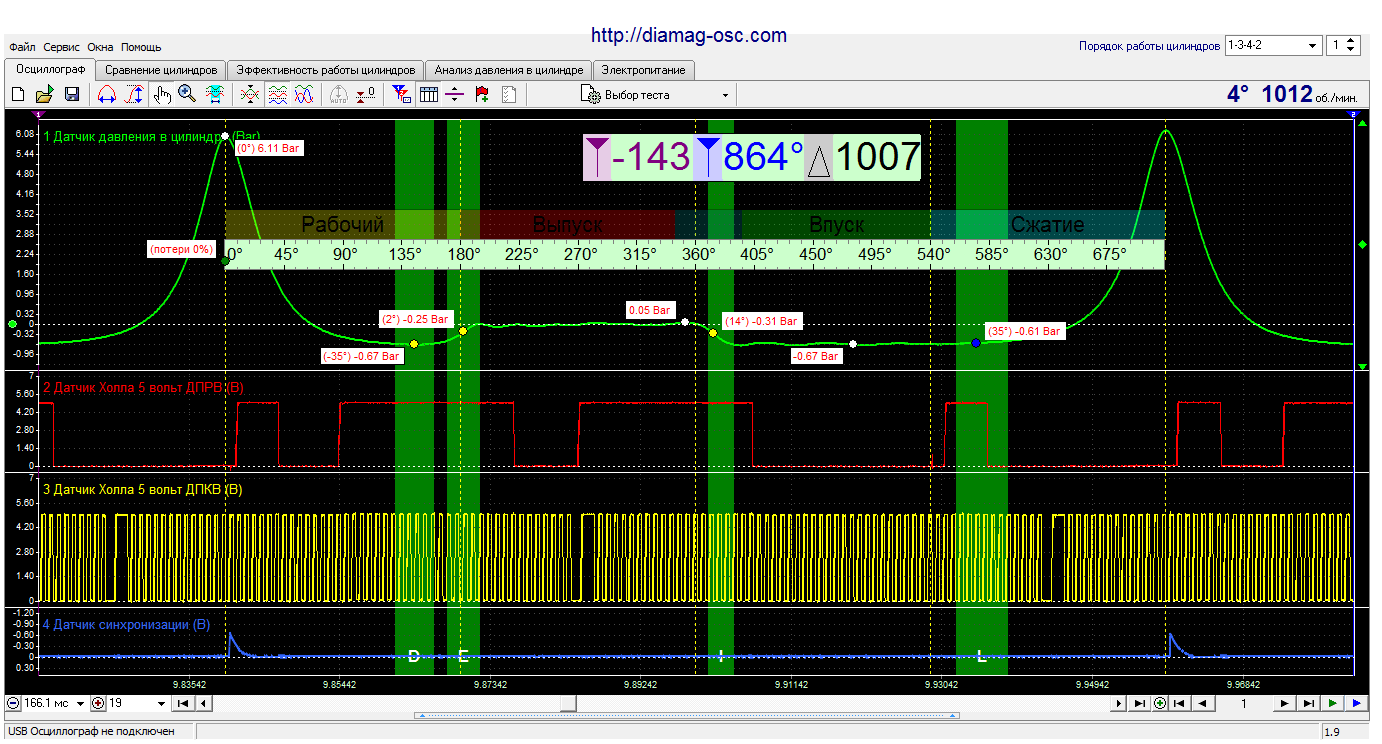Click the purple divider line icon
Screen dimensions: 1382x744
point(454,95)
